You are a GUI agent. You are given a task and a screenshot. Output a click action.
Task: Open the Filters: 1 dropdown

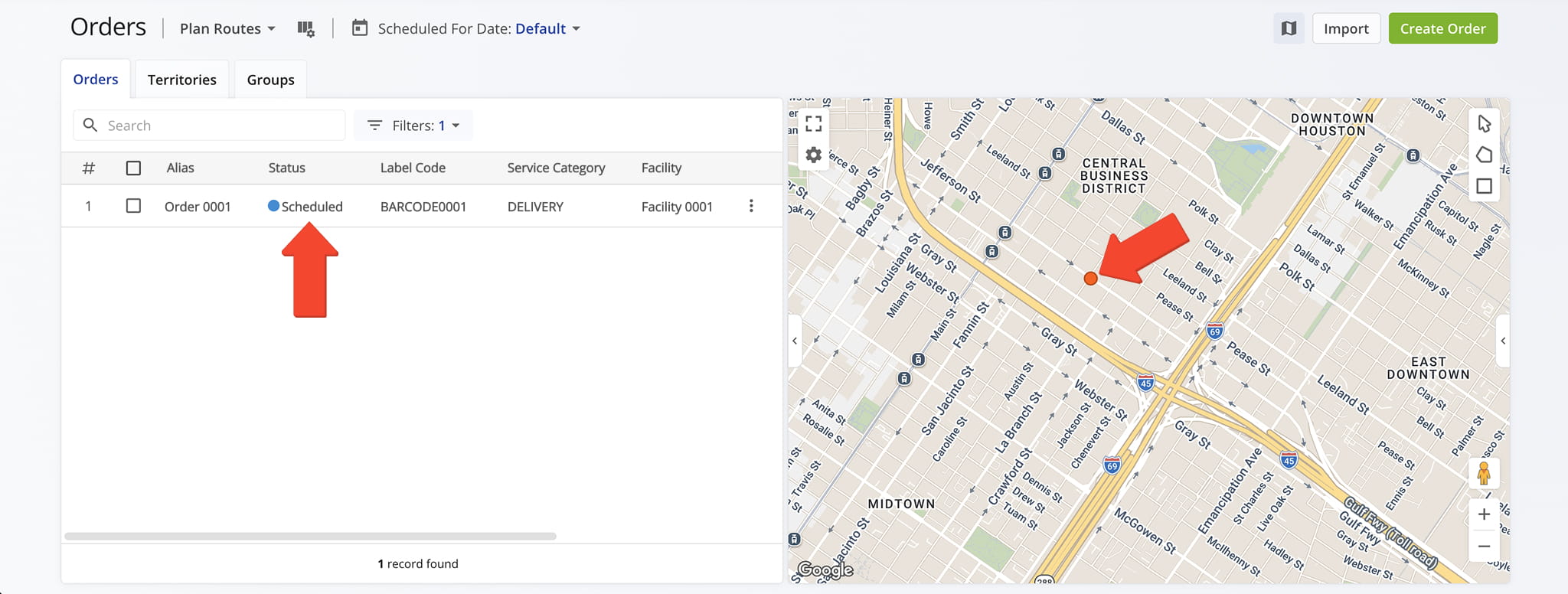pyautogui.click(x=413, y=126)
